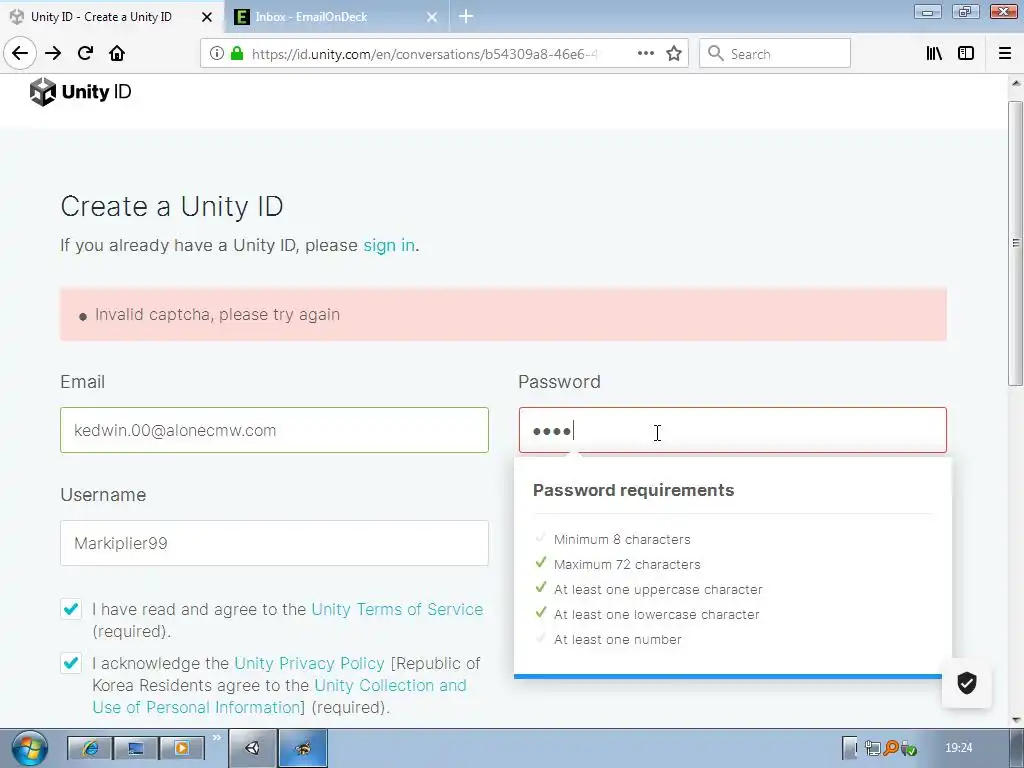Click the page vertical scrollbar thumb
The image size is (1024, 768).
(x=1016, y=243)
